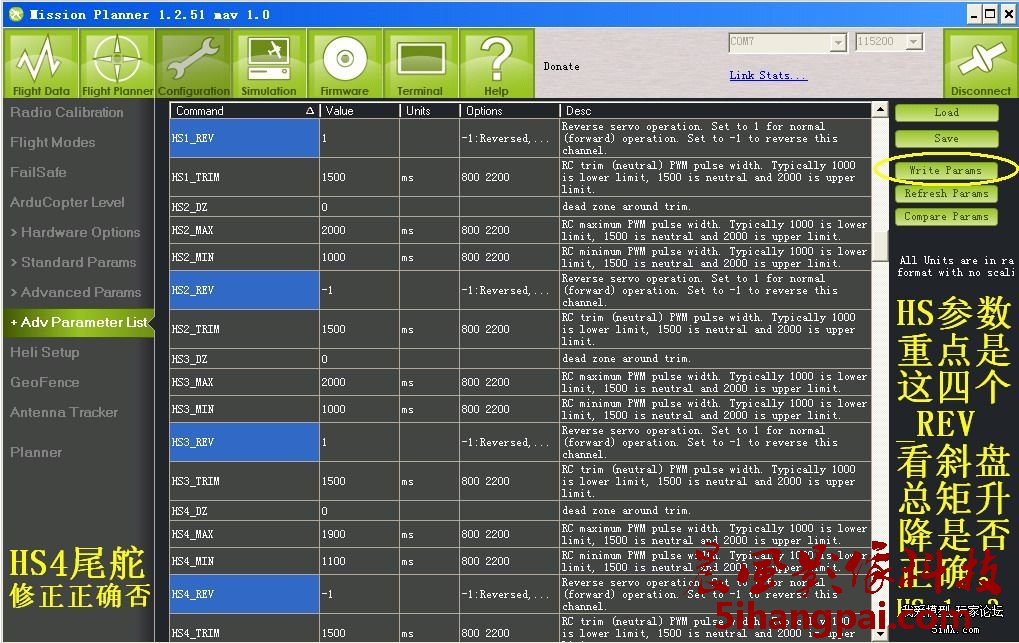This screenshot has width=1019, height=643.
Task: Click the Value column header
Action: tap(359, 111)
